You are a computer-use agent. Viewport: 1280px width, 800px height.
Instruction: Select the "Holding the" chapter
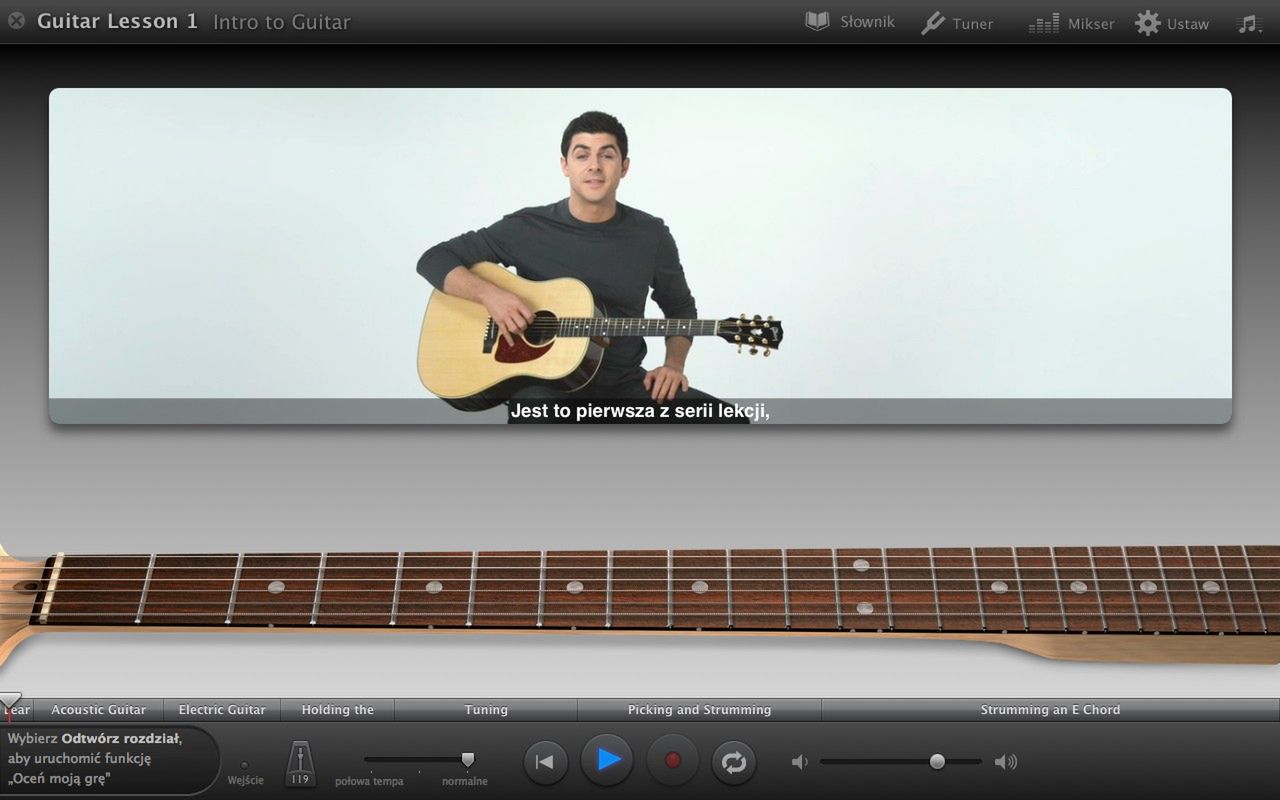tap(337, 710)
